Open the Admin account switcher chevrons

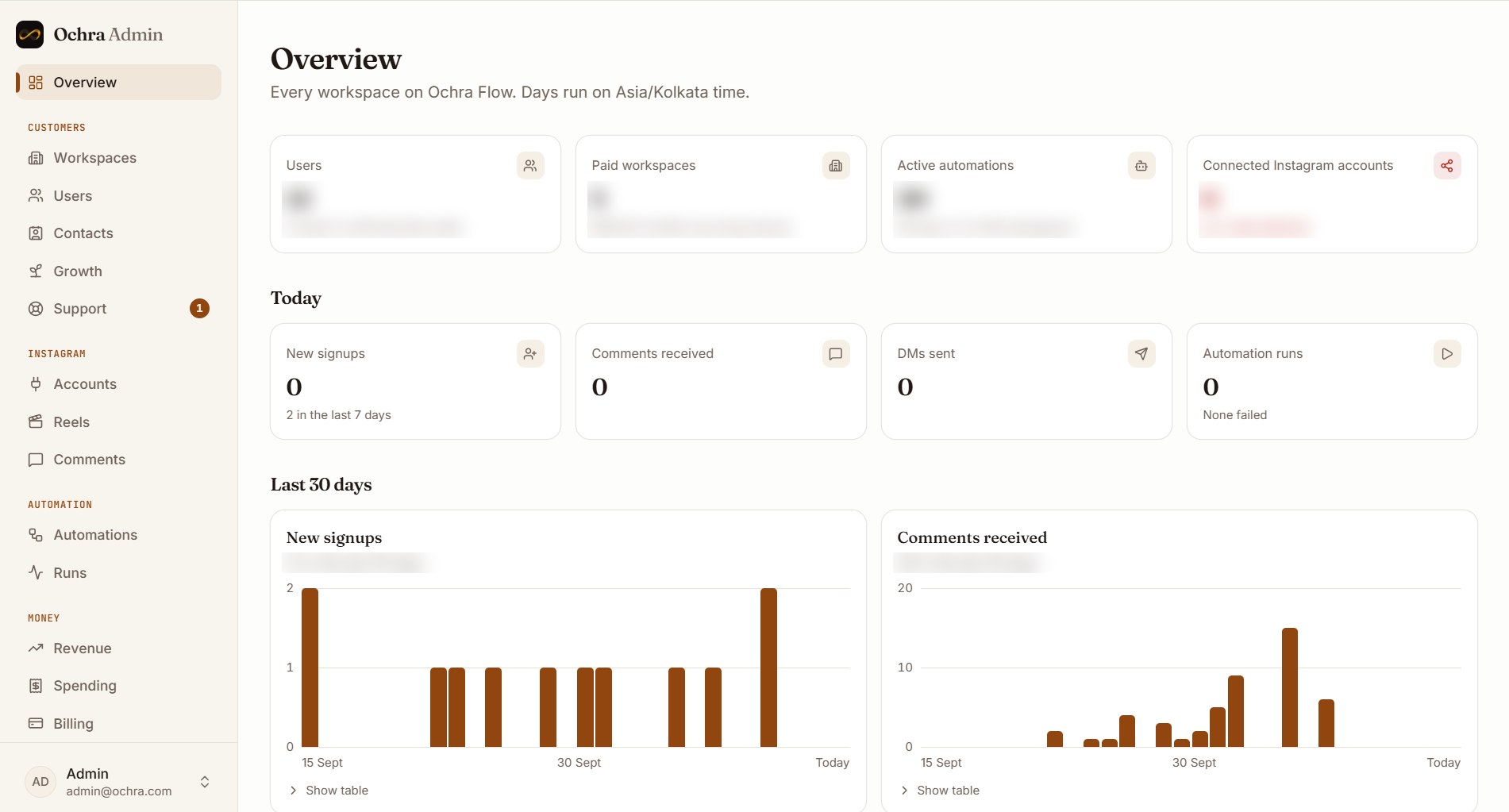tap(205, 782)
